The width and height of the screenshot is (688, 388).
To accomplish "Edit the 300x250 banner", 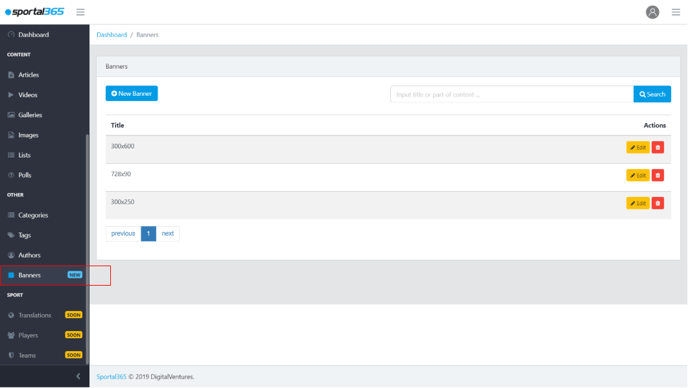I will (638, 203).
